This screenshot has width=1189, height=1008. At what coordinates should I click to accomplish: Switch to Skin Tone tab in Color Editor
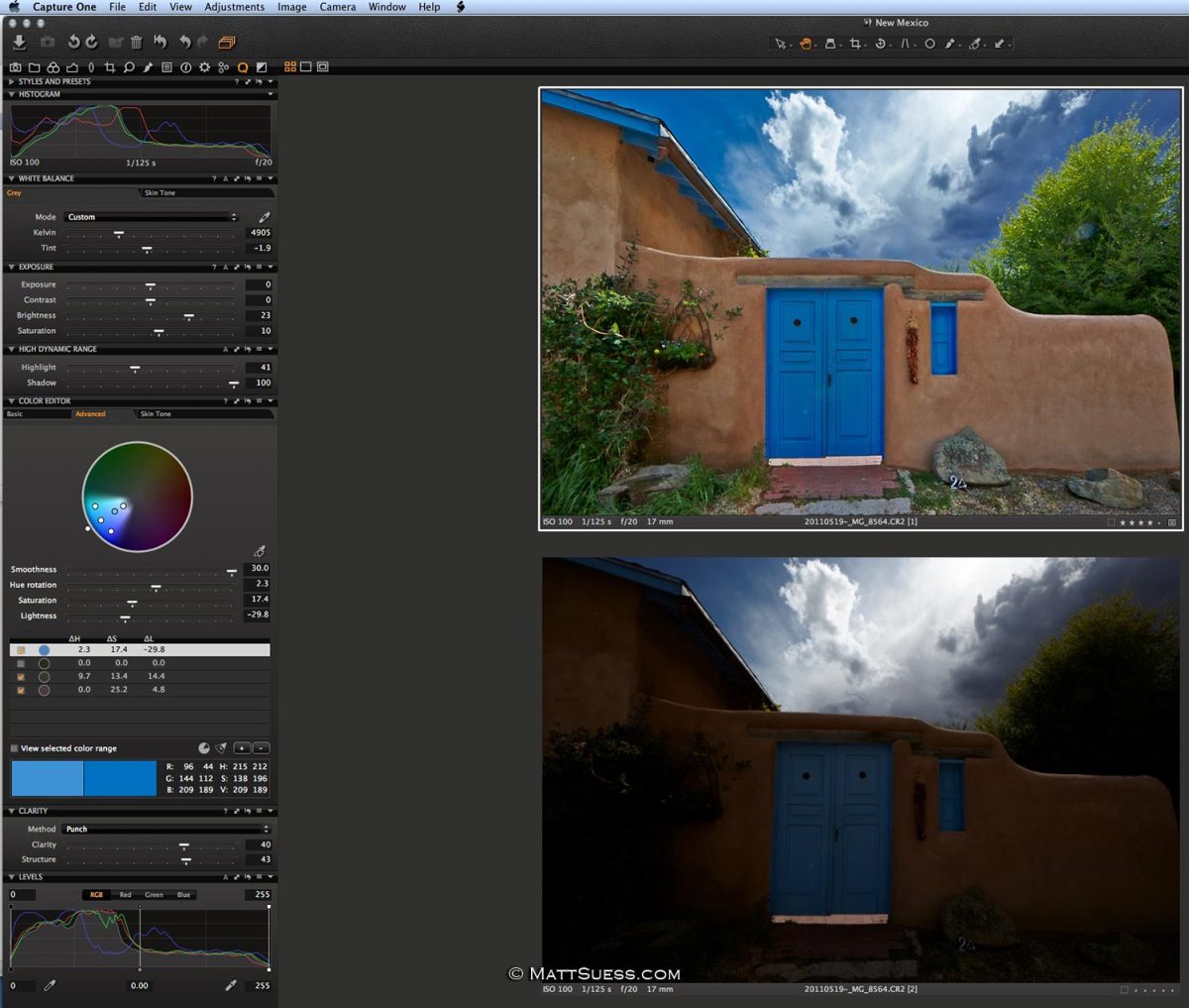[x=156, y=414]
